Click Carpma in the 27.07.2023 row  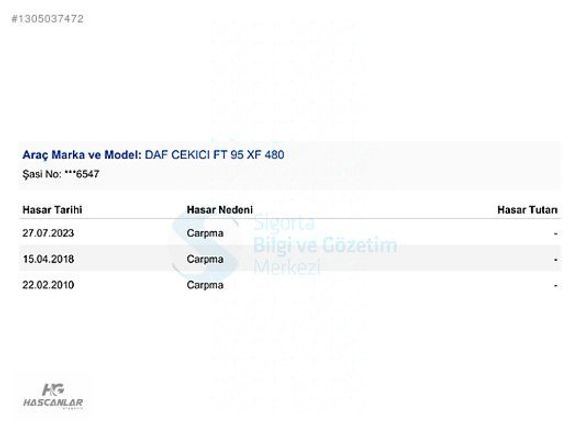205,233
